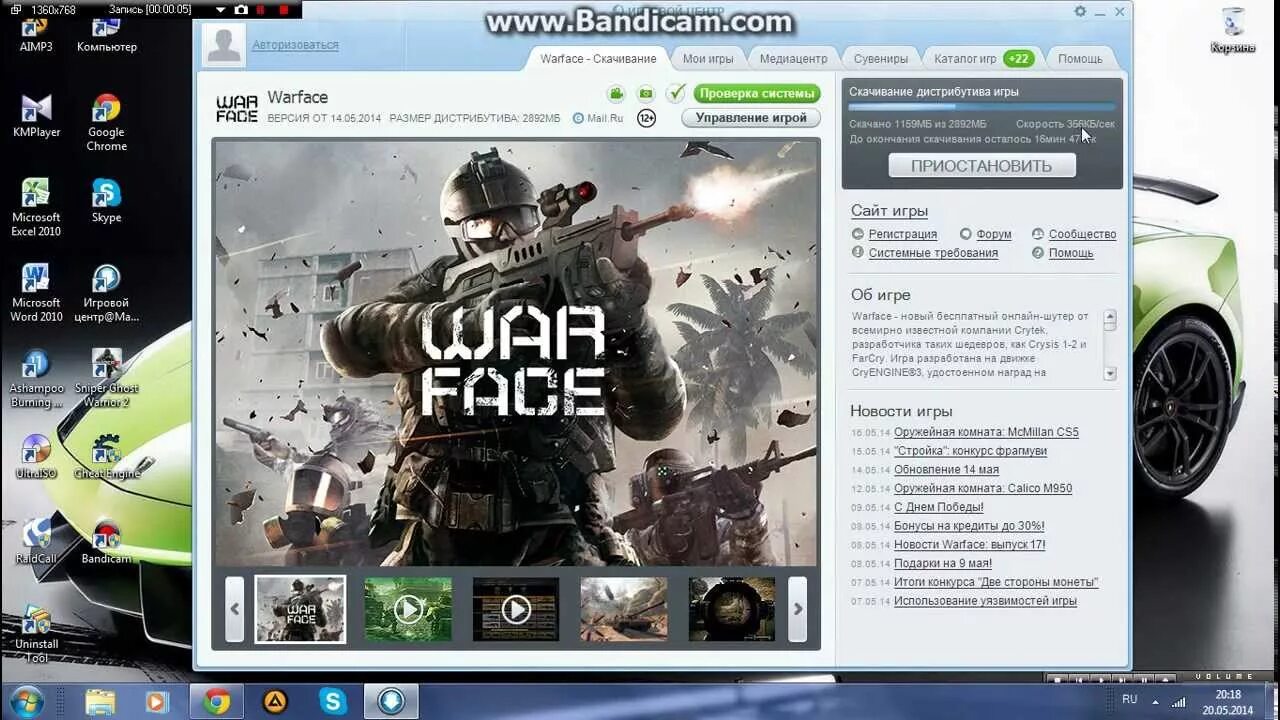
Task: Open the Форум link
Action: point(993,234)
